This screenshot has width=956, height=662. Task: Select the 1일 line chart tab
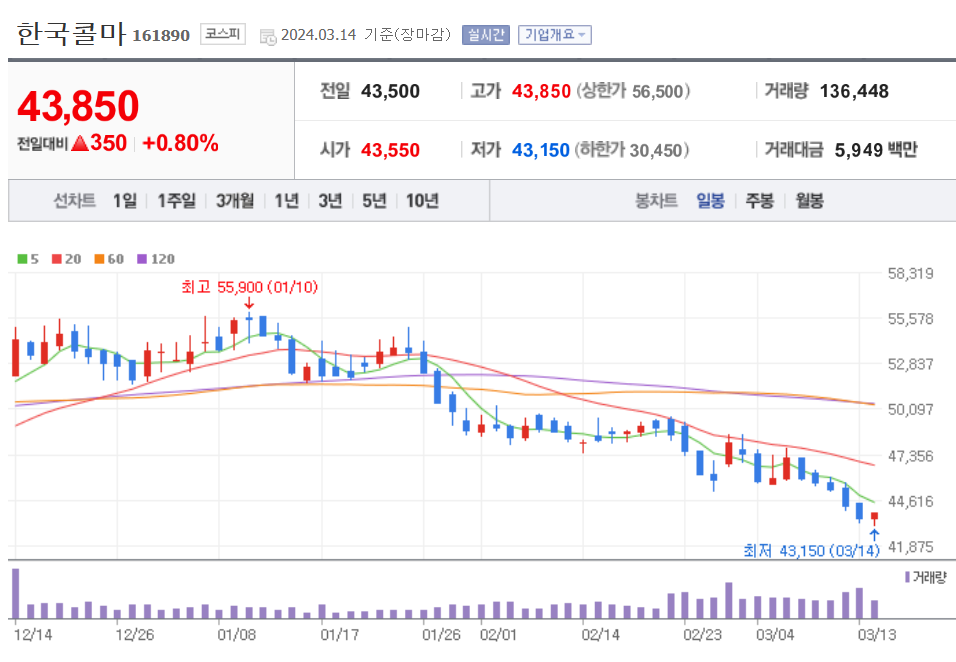click(x=125, y=201)
